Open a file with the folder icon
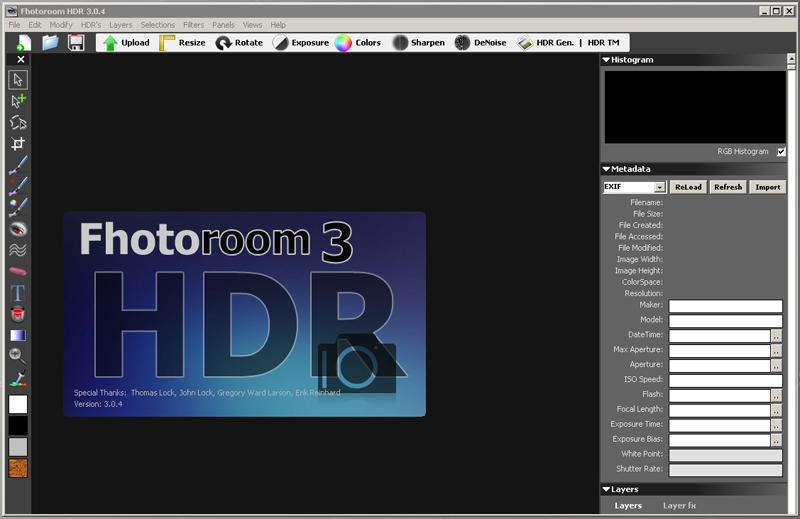Image resolution: width=800 pixels, height=519 pixels. 50,42
